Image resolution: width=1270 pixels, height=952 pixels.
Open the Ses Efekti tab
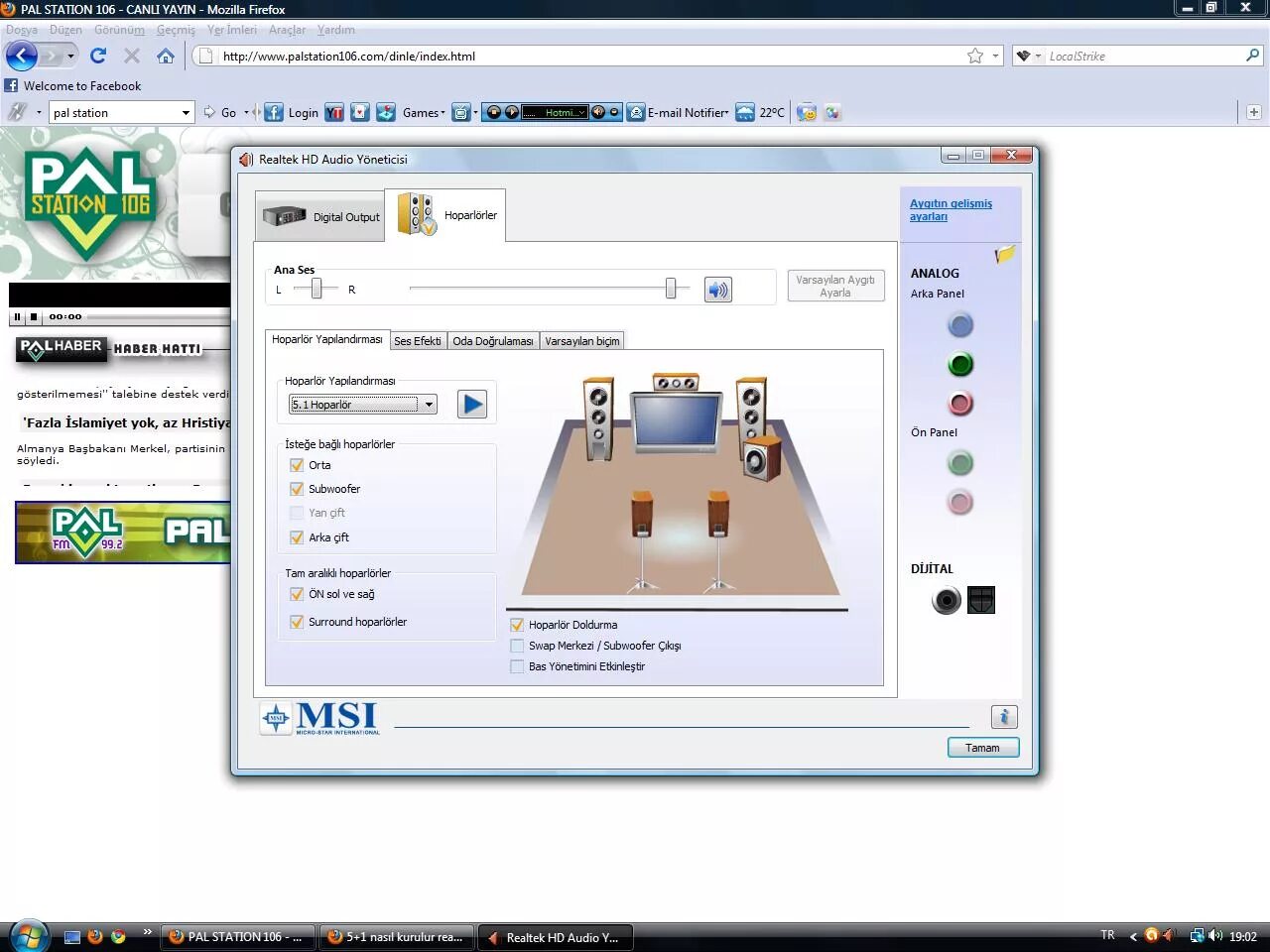click(x=418, y=341)
